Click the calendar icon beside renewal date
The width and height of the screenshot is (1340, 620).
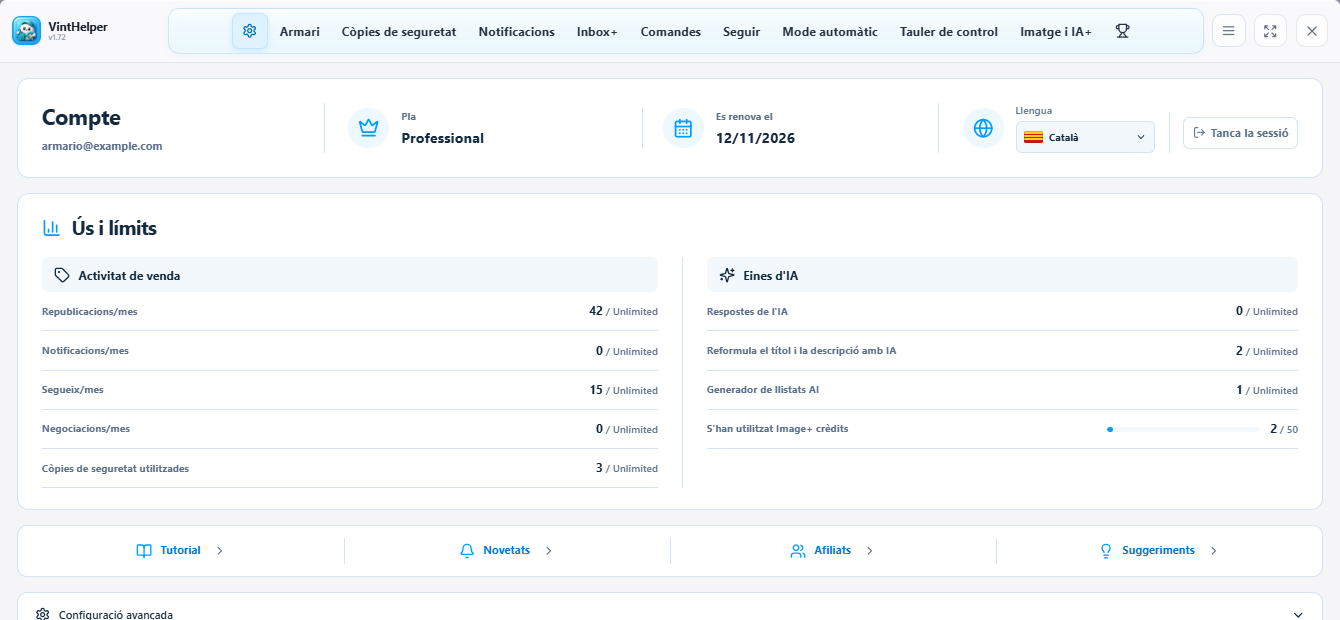pyautogui.click(x=683, y=128)
